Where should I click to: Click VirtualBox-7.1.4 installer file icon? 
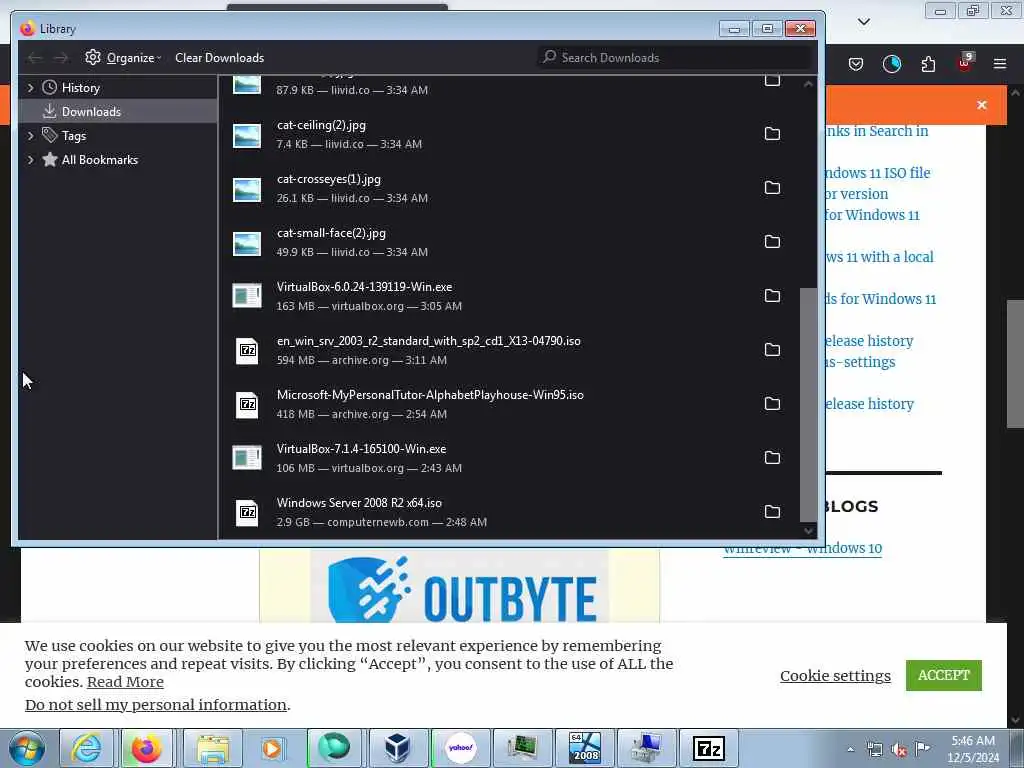247,458
